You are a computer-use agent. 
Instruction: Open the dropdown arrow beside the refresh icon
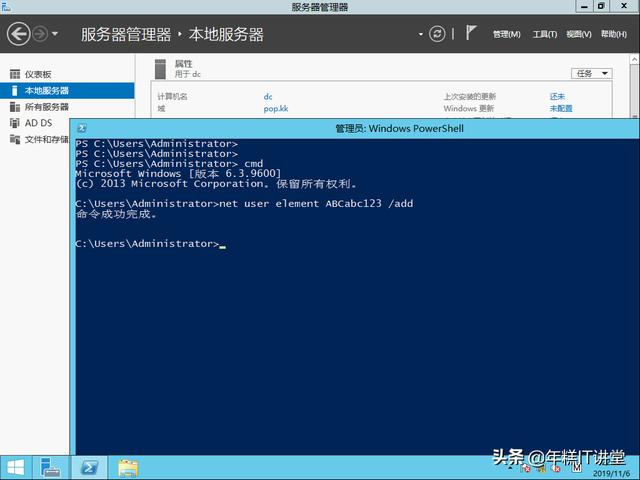click(420, 34)
